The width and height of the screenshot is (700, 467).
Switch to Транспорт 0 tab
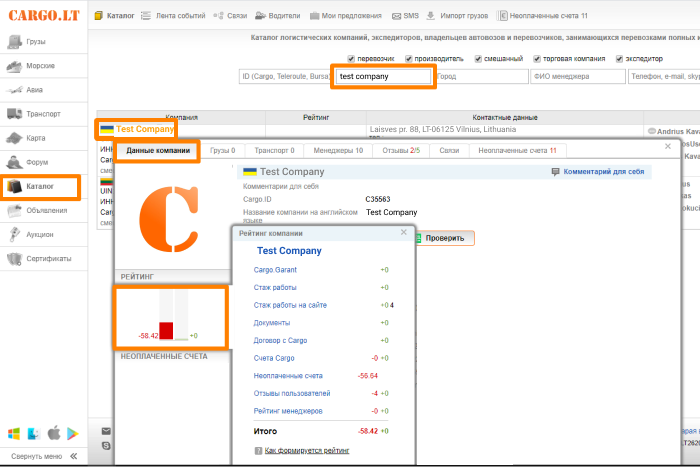coord(274,150)
